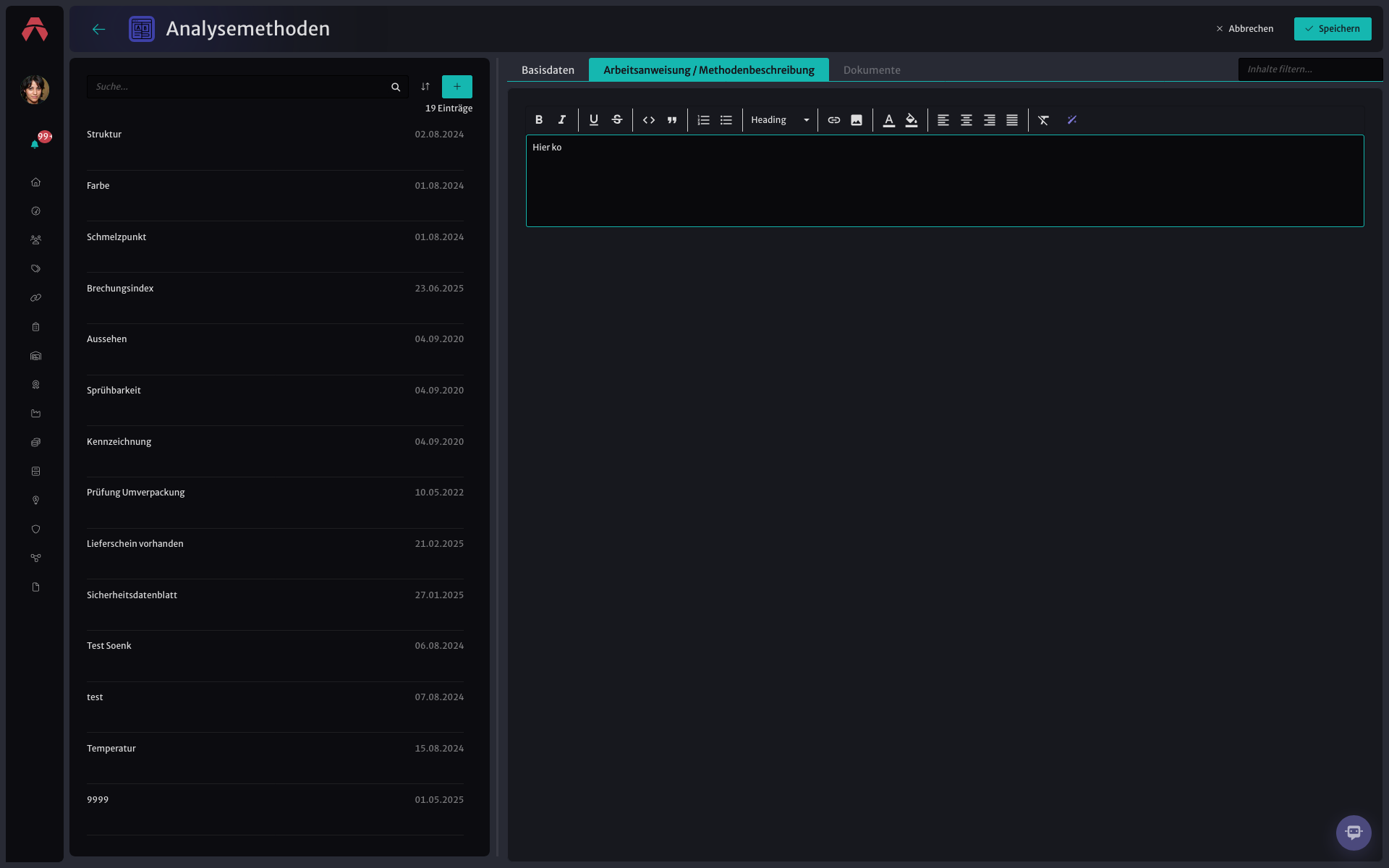Image resolution: width=1389 pixels, height=868 pixels.
Task: Center-align the text
Action: 967,120
